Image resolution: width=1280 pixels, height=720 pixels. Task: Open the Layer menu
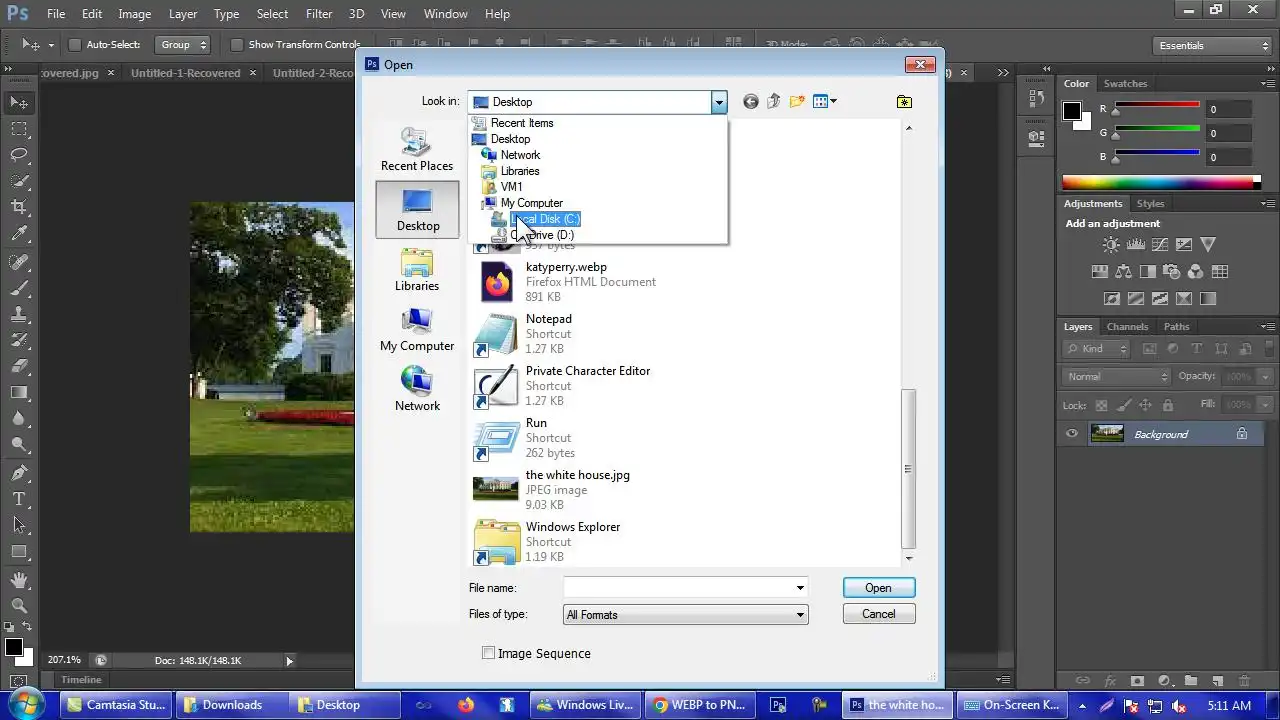183,14
